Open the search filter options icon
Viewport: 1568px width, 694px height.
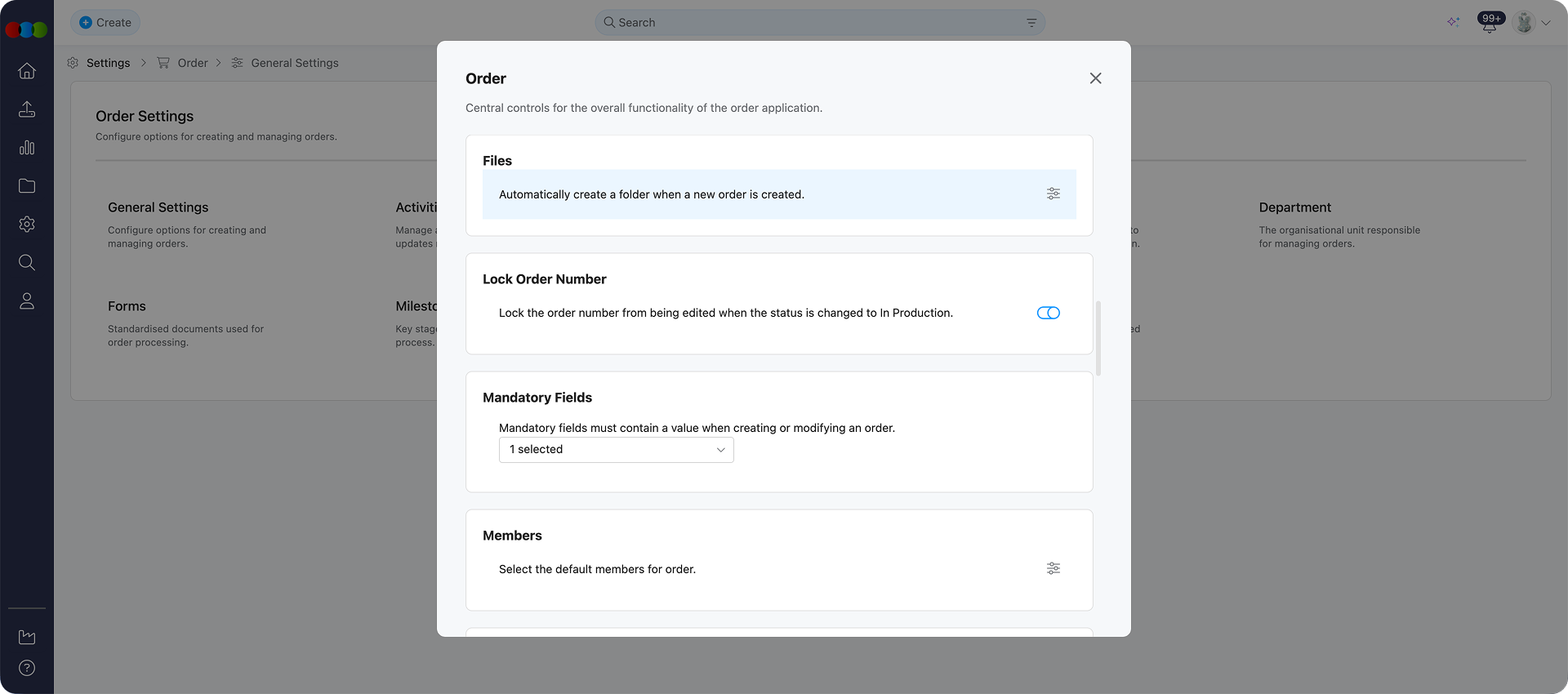coord(1031,23)
